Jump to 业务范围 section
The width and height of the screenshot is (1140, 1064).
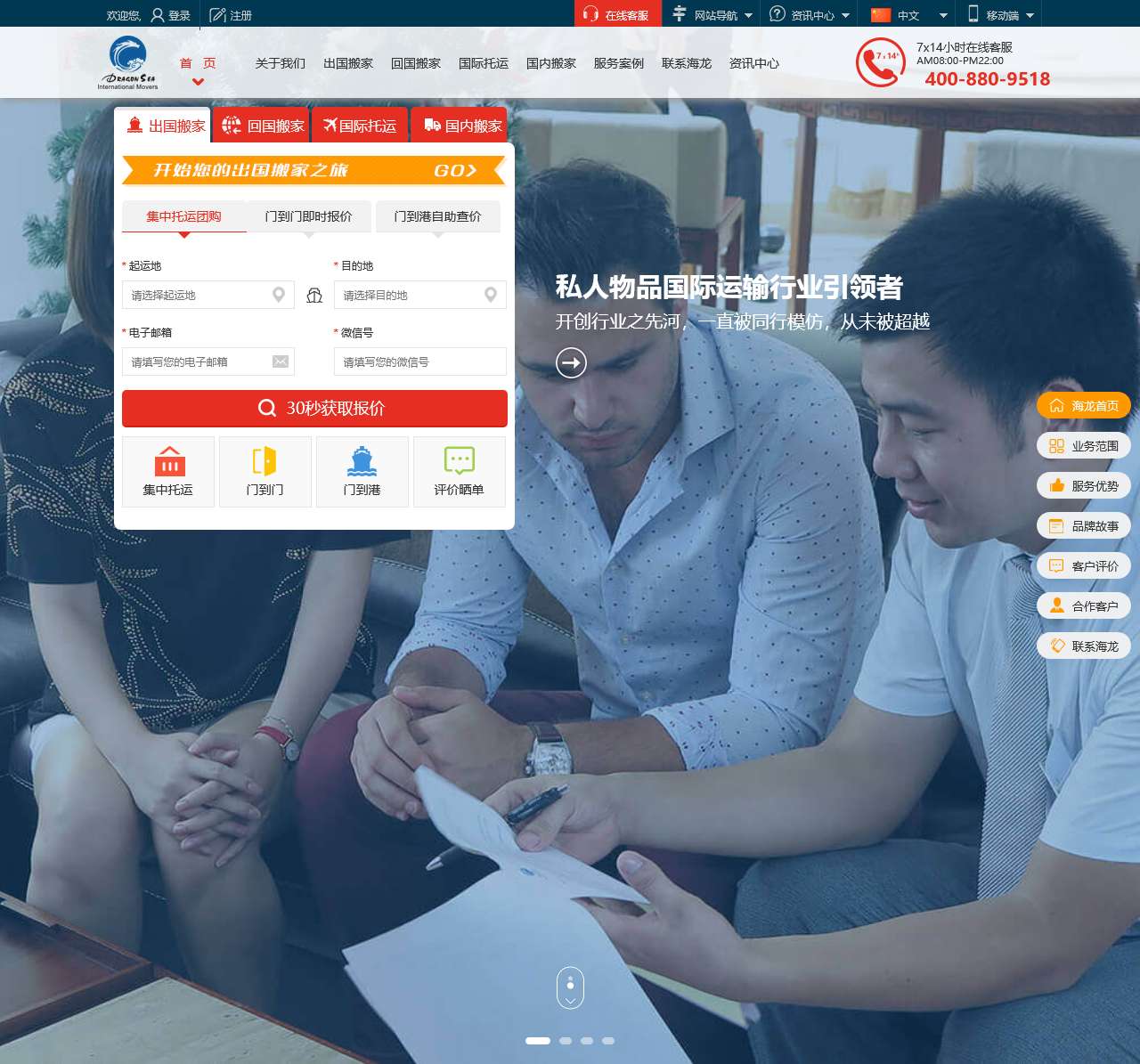(x=1084, y=446)
